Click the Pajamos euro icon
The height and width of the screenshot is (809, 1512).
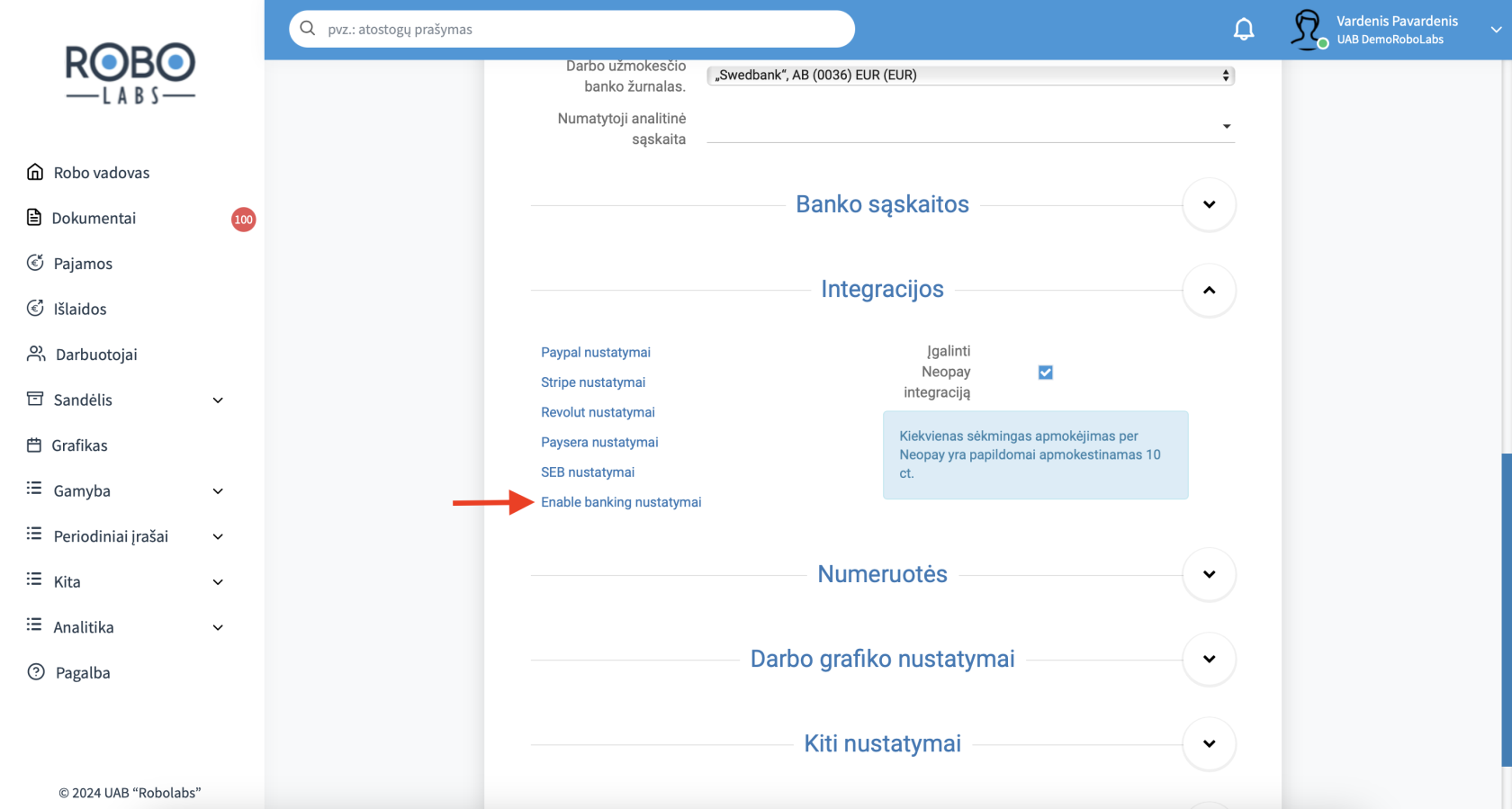click(35, 263)
